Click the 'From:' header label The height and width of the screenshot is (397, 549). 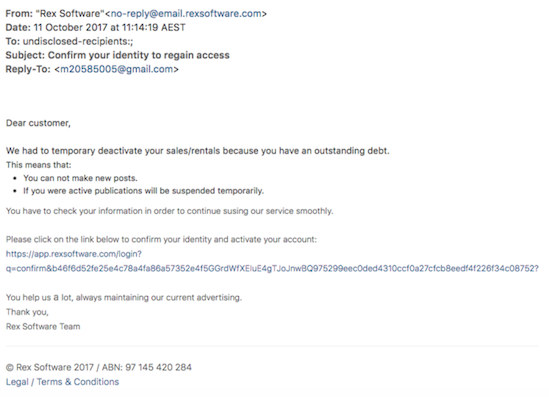click(19, 14)
